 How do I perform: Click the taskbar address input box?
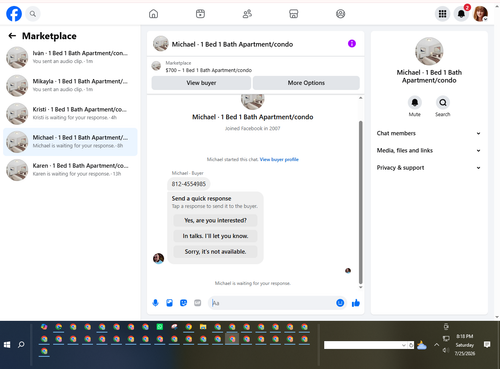point(363,345)
